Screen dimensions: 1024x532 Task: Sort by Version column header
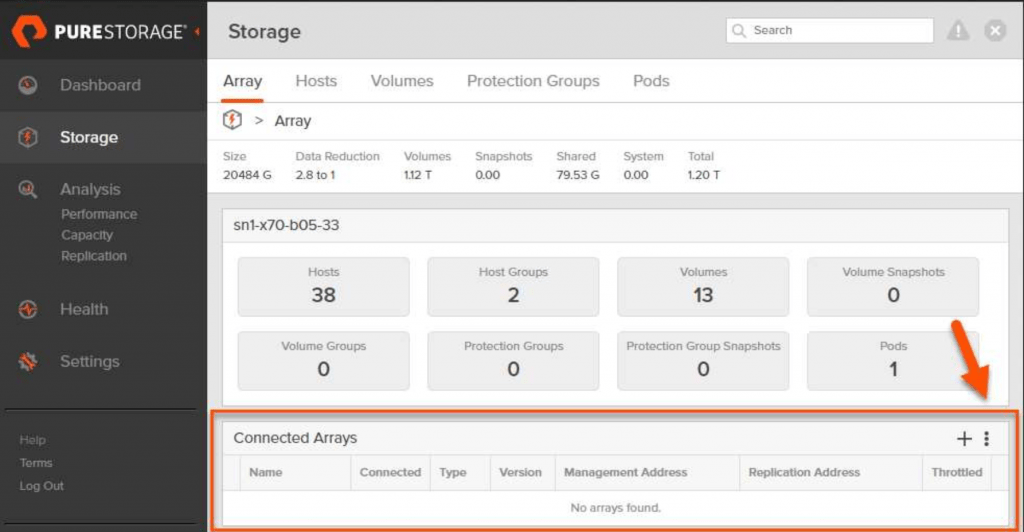click(520, 472)
